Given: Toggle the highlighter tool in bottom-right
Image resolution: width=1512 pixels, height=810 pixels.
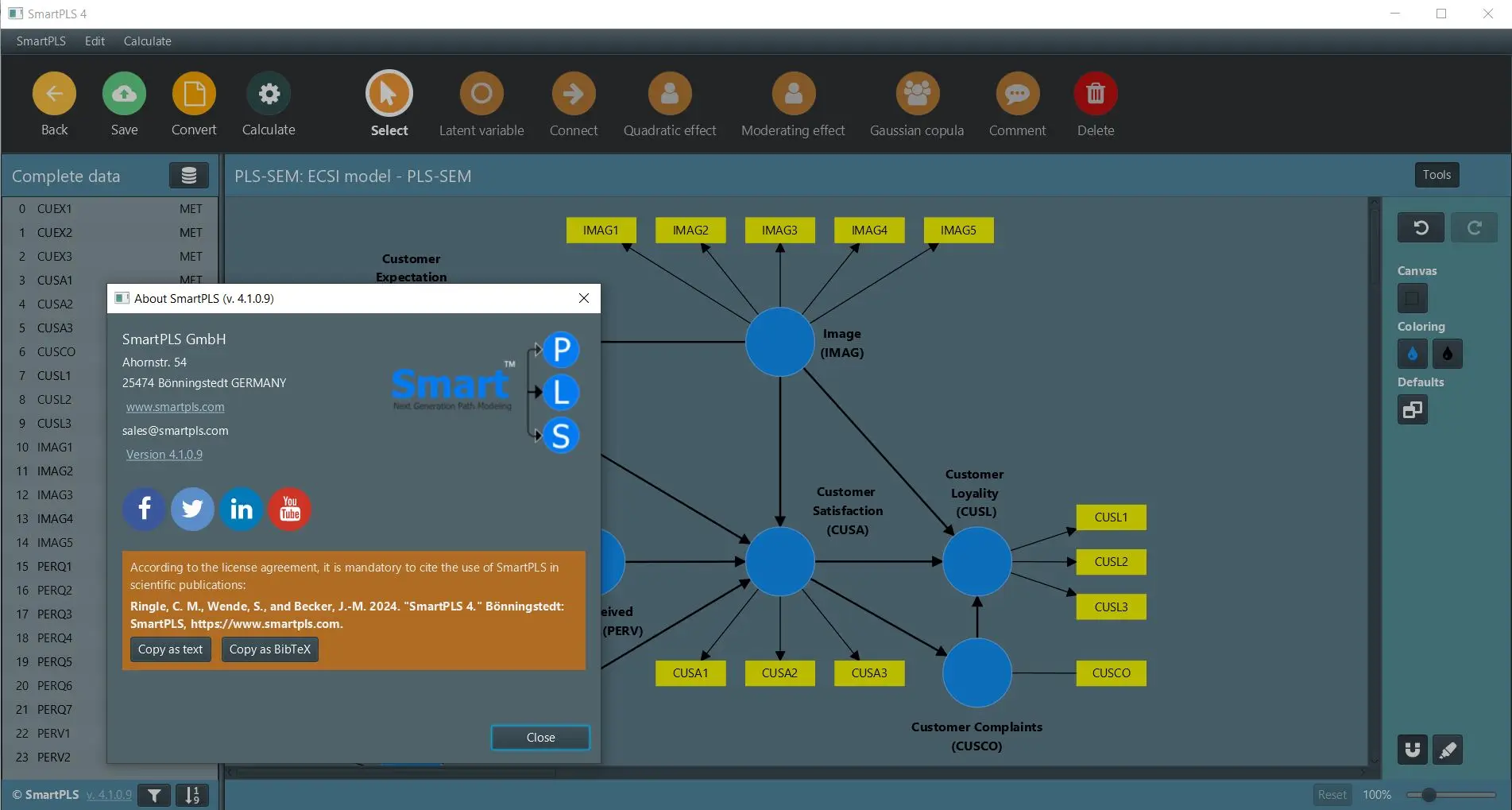Looking at the screenshot, I should coord(1447,750).
